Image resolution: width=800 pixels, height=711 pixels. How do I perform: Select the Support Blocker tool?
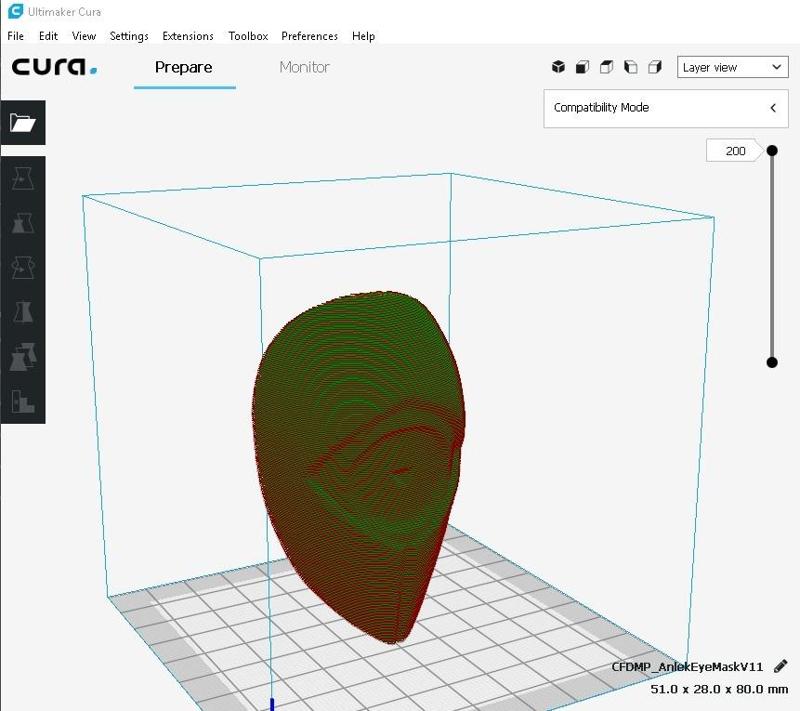(x=23, y=401)
